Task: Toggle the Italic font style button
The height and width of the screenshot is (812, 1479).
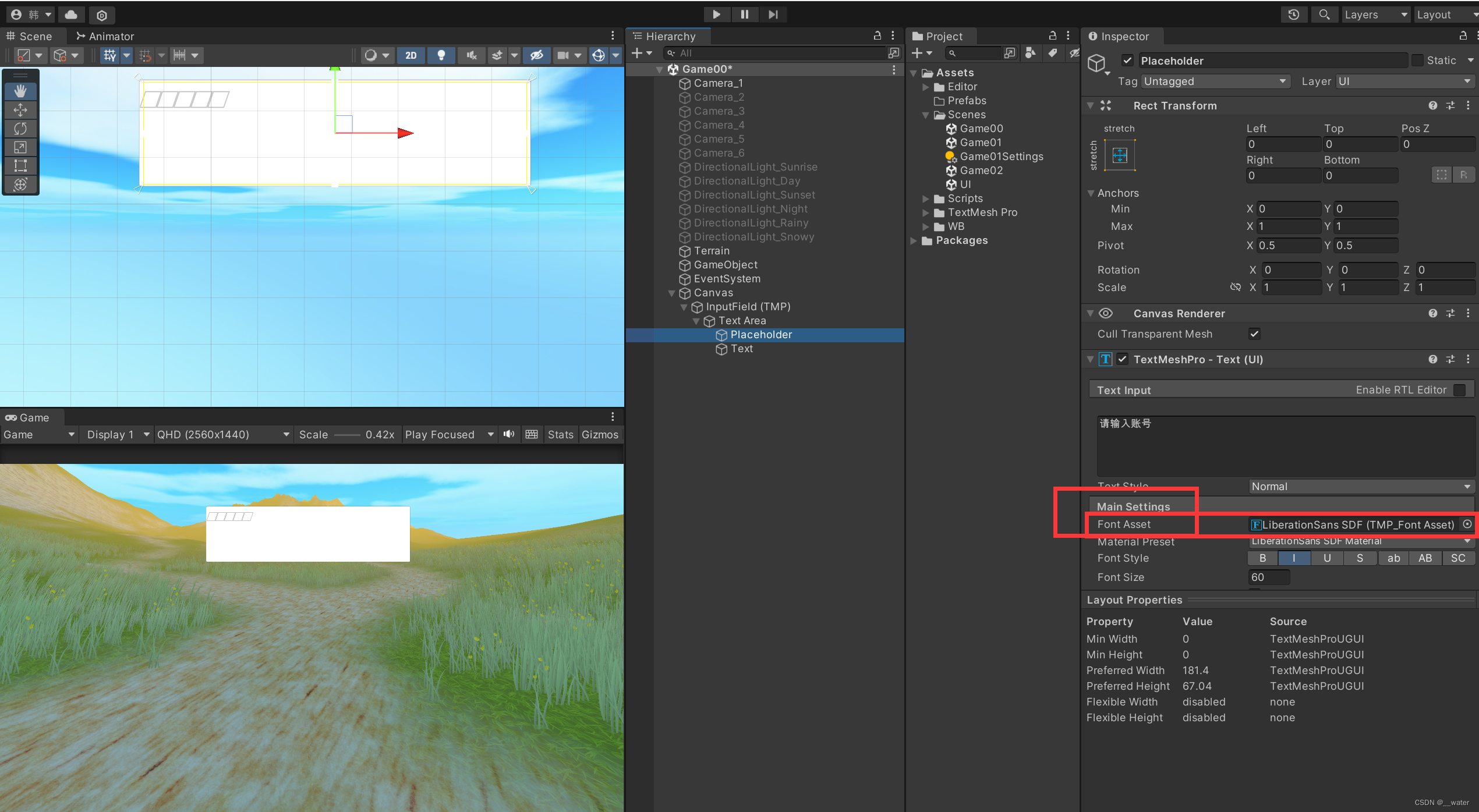Action: (x=1294, y=558)
